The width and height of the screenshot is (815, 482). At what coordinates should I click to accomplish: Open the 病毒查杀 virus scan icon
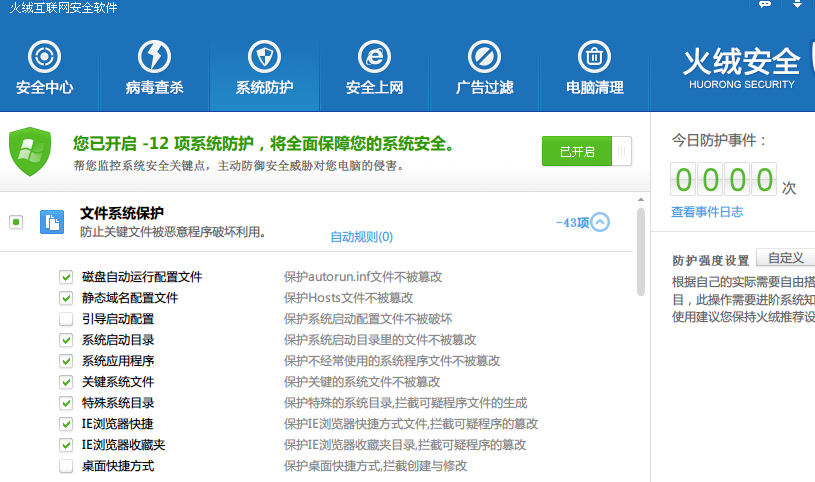[154, 57]
